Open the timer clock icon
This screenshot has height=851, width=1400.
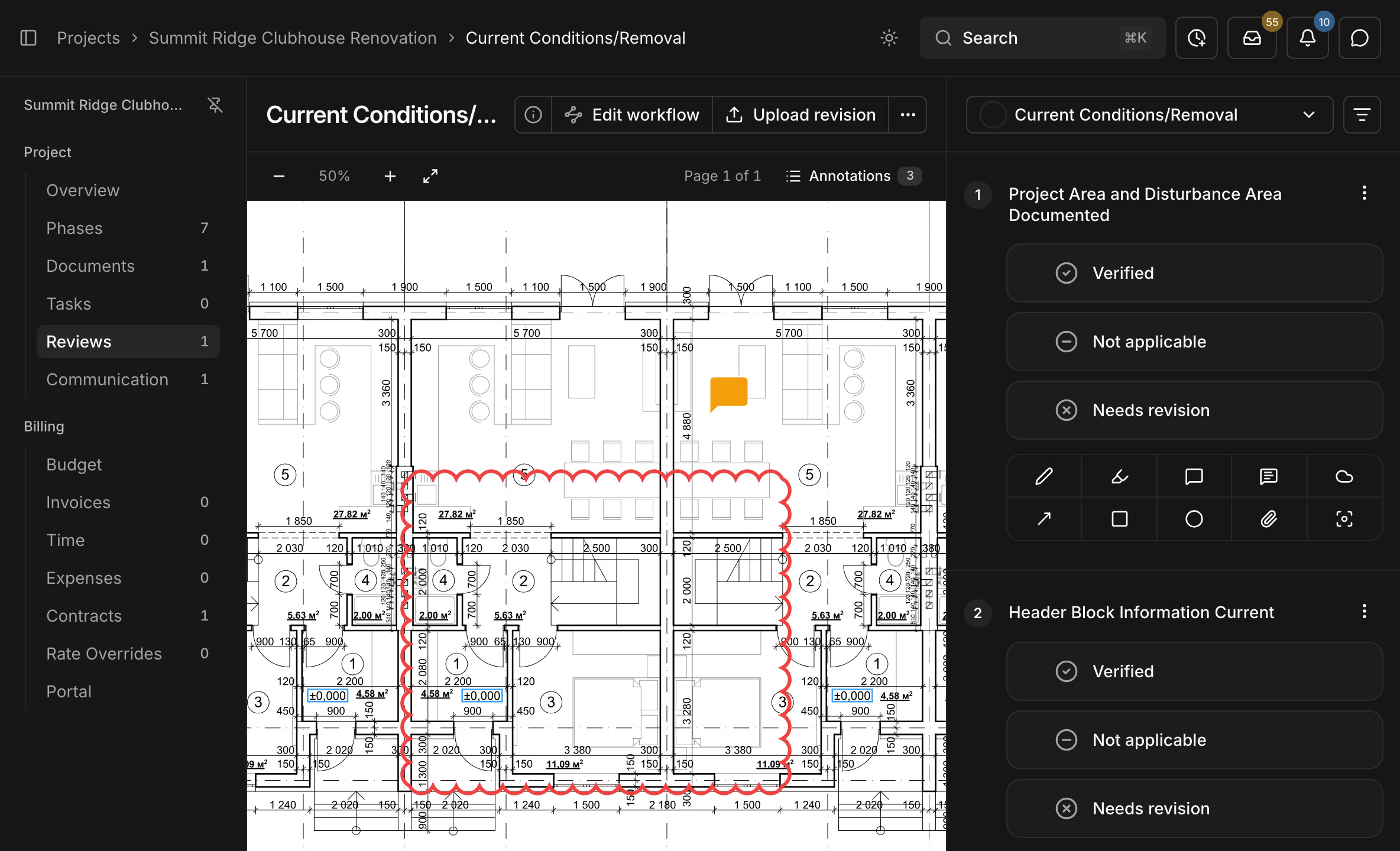[1197, 38]
